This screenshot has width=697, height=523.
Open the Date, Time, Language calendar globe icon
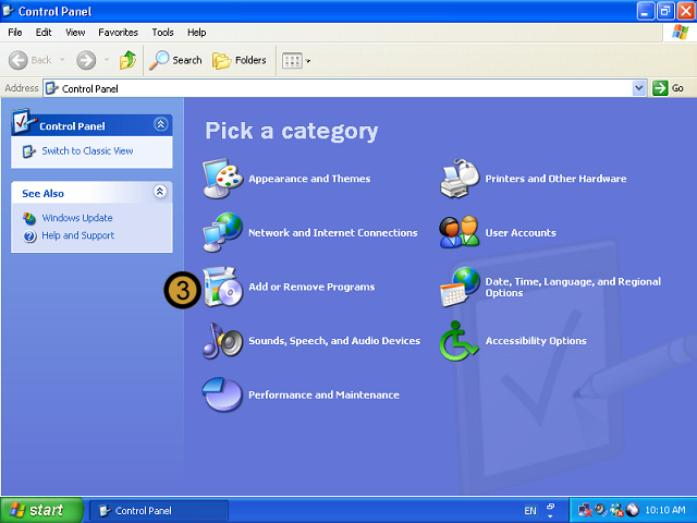460,287
